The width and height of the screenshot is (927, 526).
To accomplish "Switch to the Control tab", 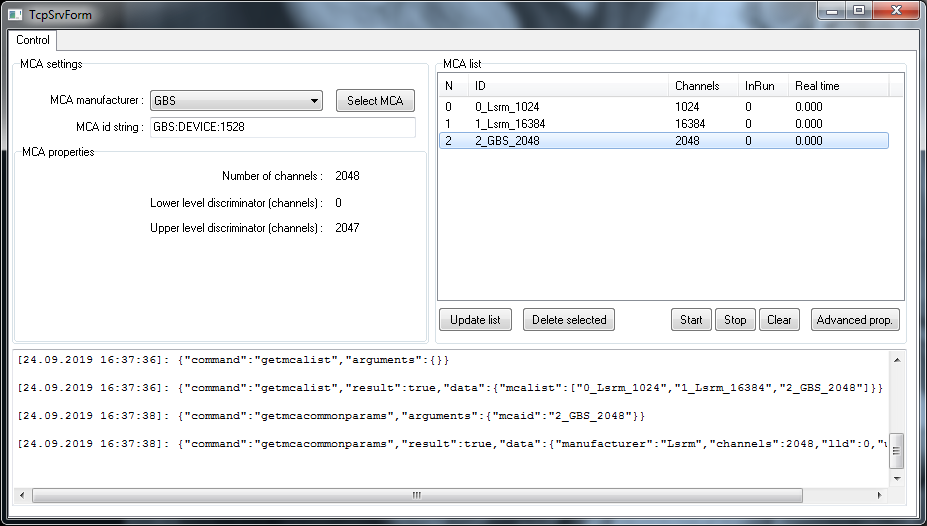I will [x=33, y=41].
